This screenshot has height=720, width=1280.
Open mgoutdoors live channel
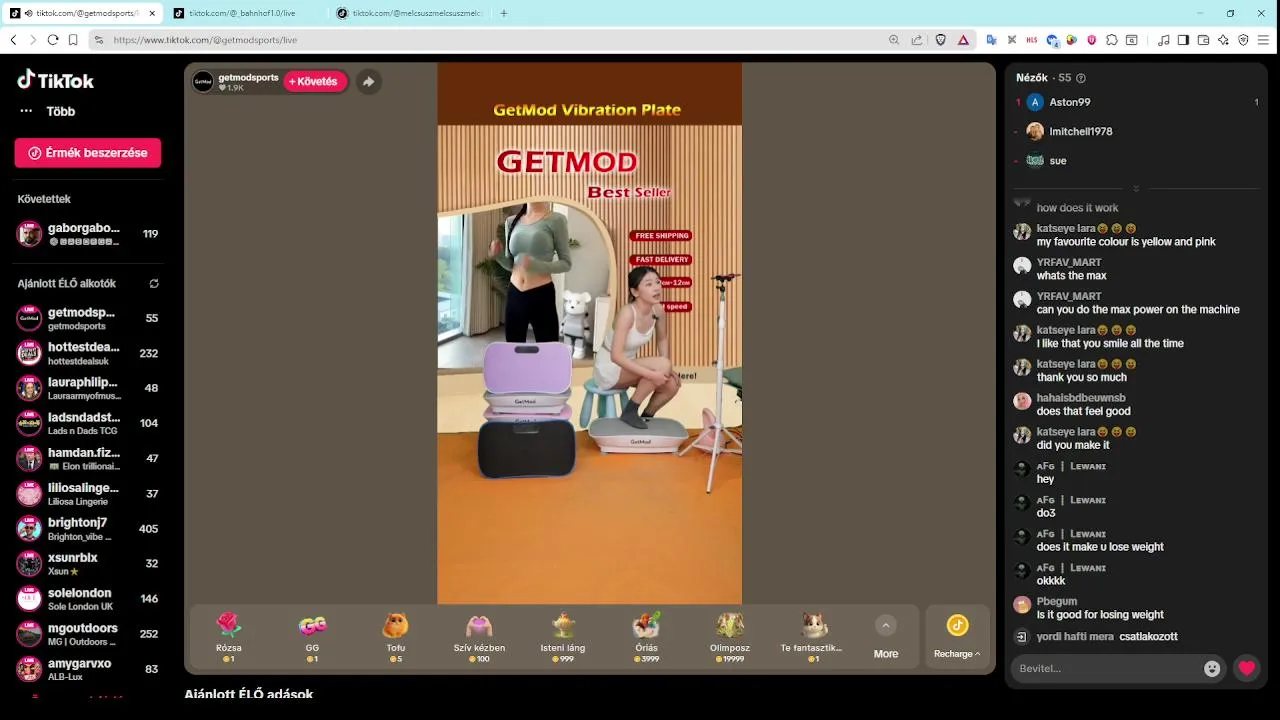click(x=88, y=633)
